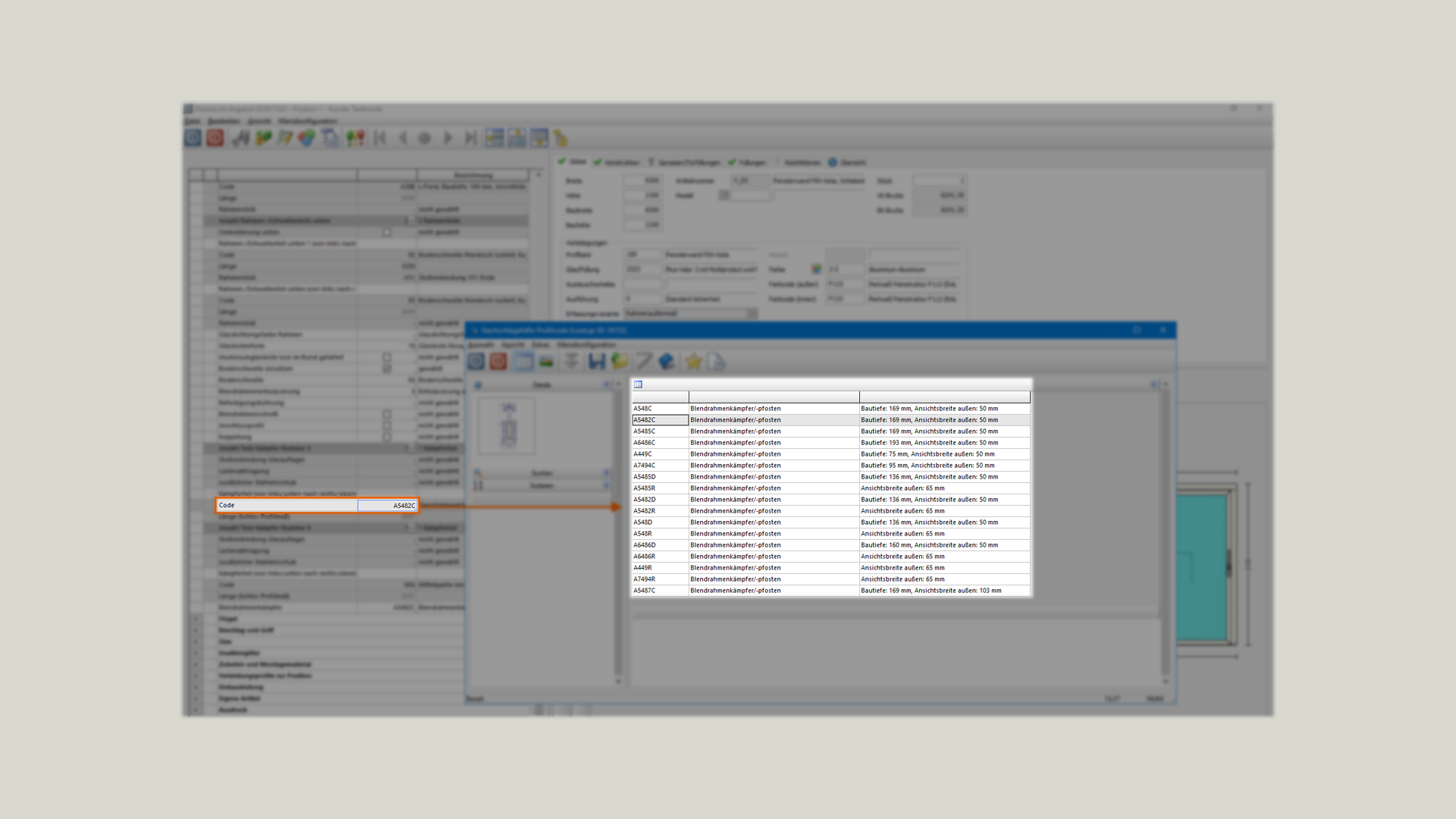This screenshot has width=1456, height=819.
Task: Select the A548C code cell
Action: (661, 408)
